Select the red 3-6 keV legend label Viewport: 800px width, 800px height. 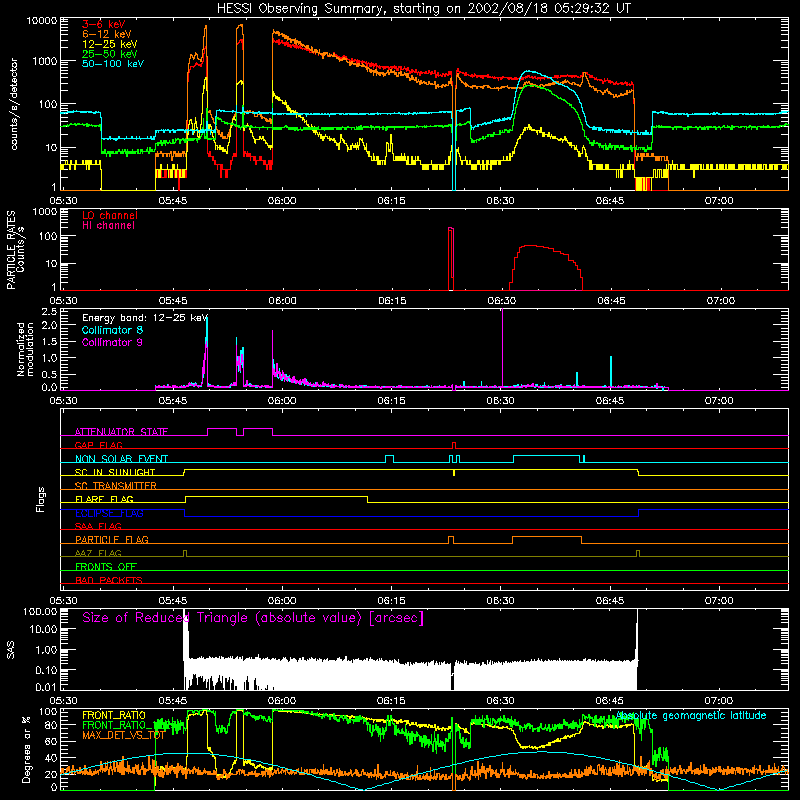point(103,24)
